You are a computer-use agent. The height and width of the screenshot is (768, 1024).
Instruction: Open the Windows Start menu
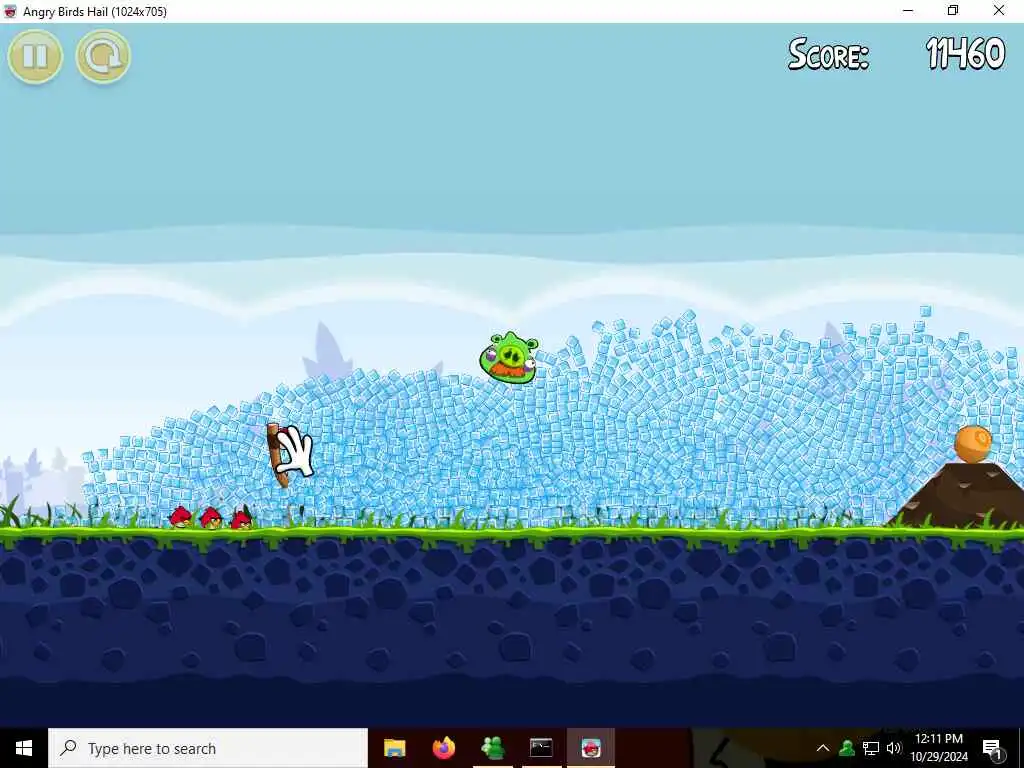click(24, 748)
